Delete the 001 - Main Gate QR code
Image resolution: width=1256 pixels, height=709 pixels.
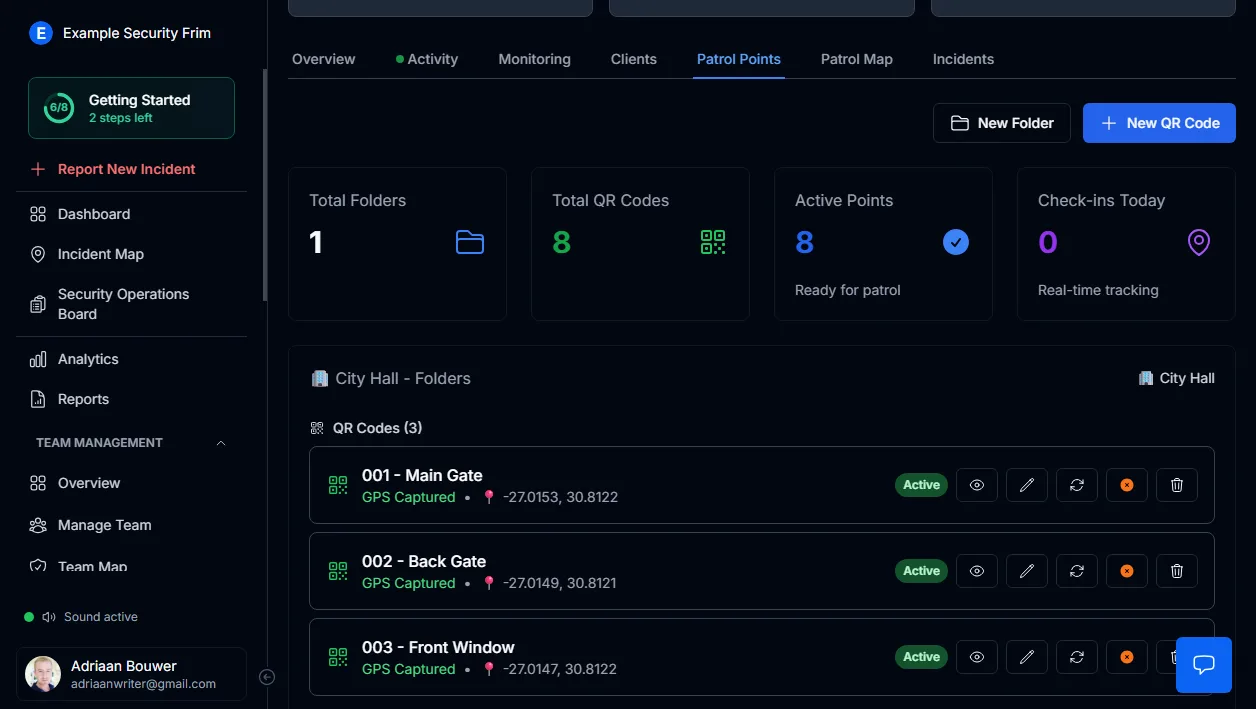(1176, 484)
